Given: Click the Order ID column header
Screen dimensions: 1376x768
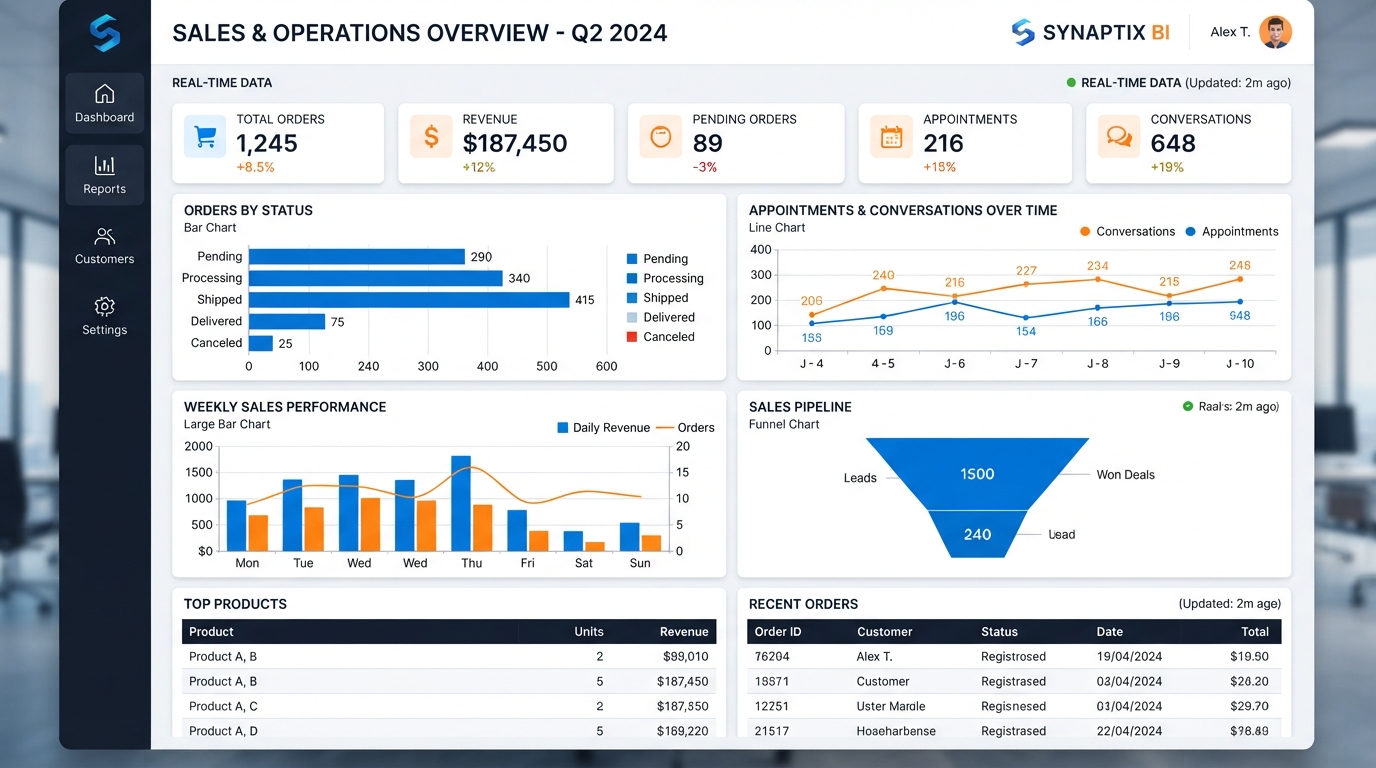Looking at the screenshot, I should click(778, 632).
